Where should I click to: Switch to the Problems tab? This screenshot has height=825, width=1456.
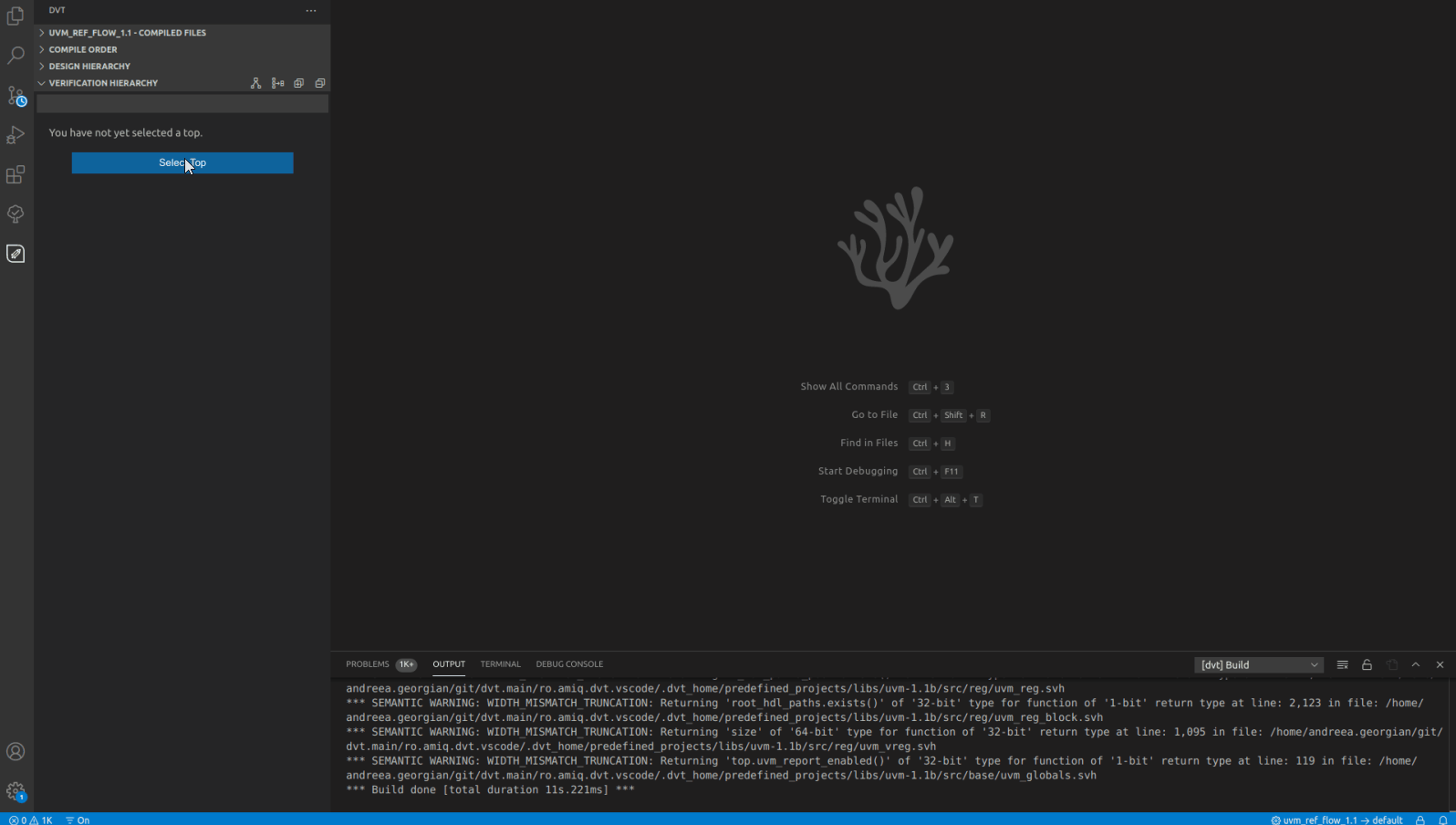(x=368, y=664)
